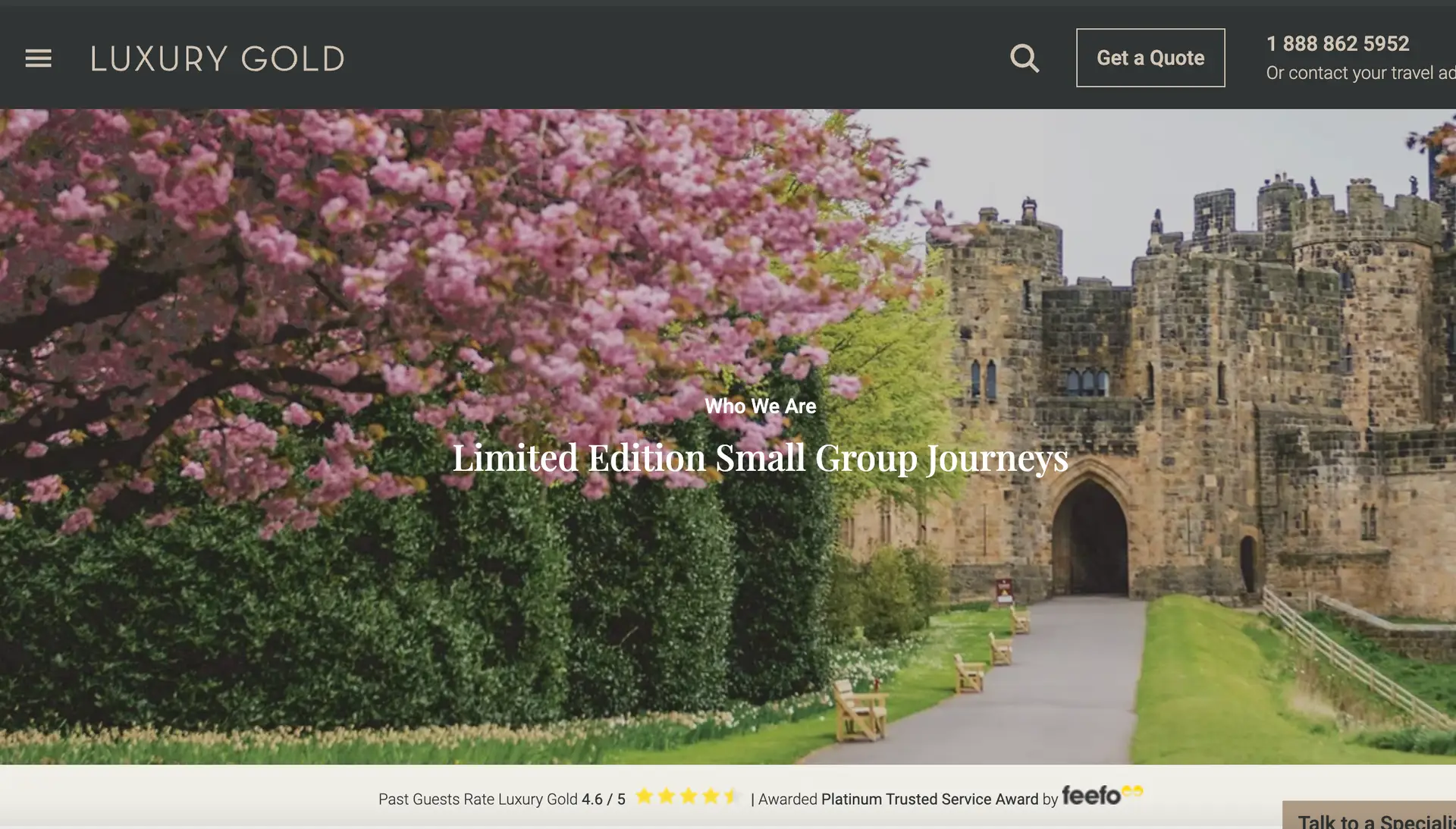Call the number 1 888 862 5952
Viewport: 1456px width, 829px height.
click(1338, 43)
